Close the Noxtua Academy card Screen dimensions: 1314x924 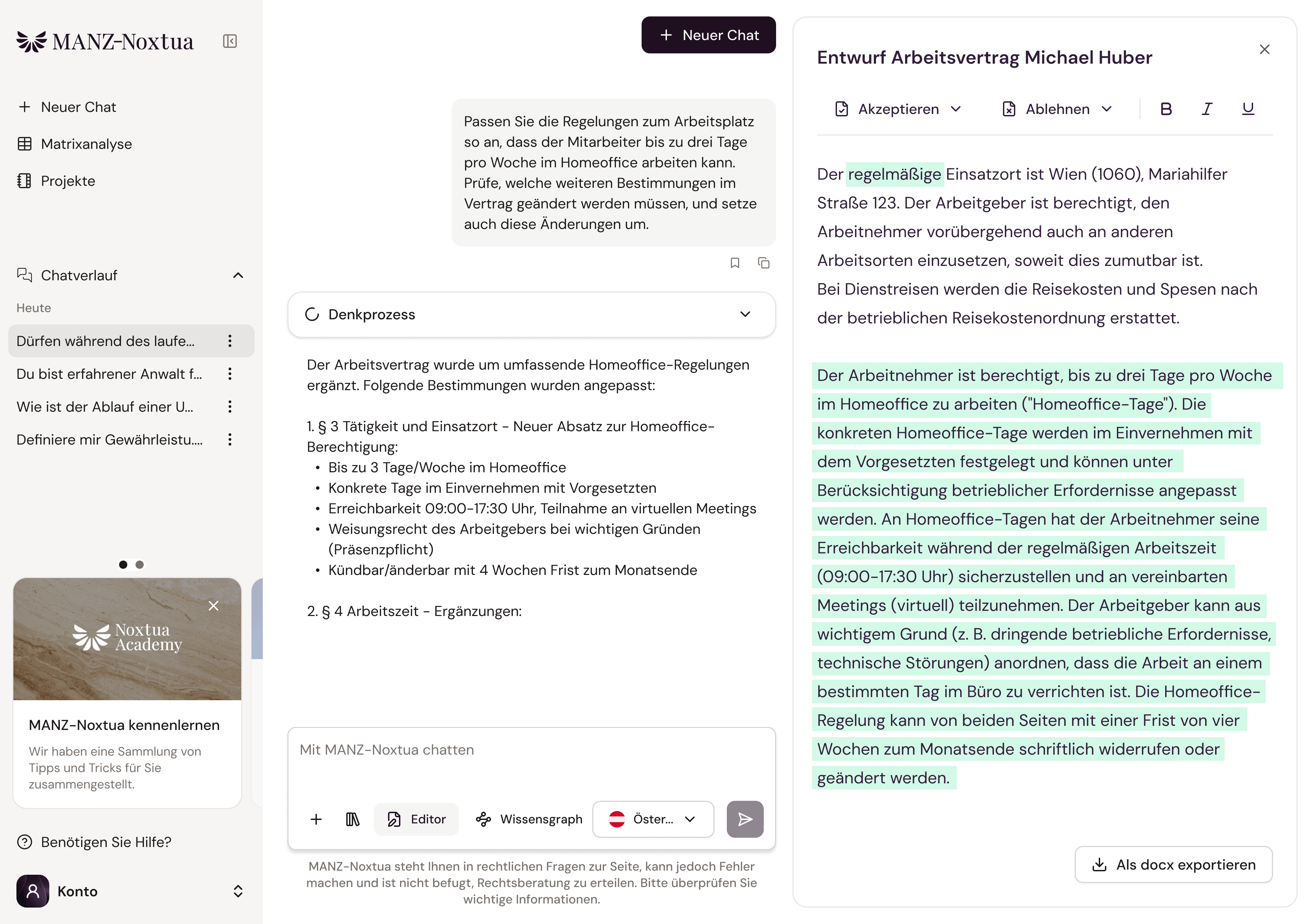click(214, 606)
